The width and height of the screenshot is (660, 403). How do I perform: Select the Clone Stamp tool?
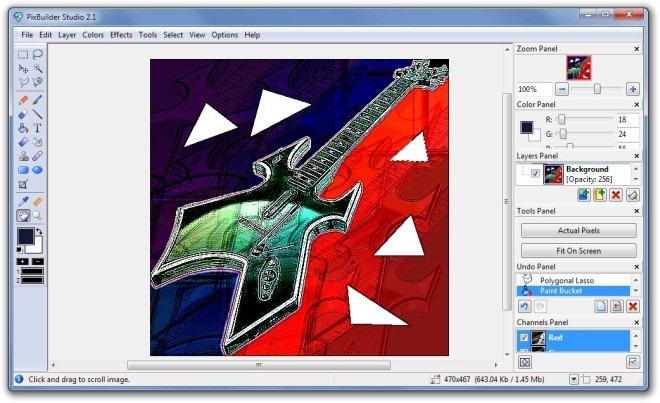[23, 156]
